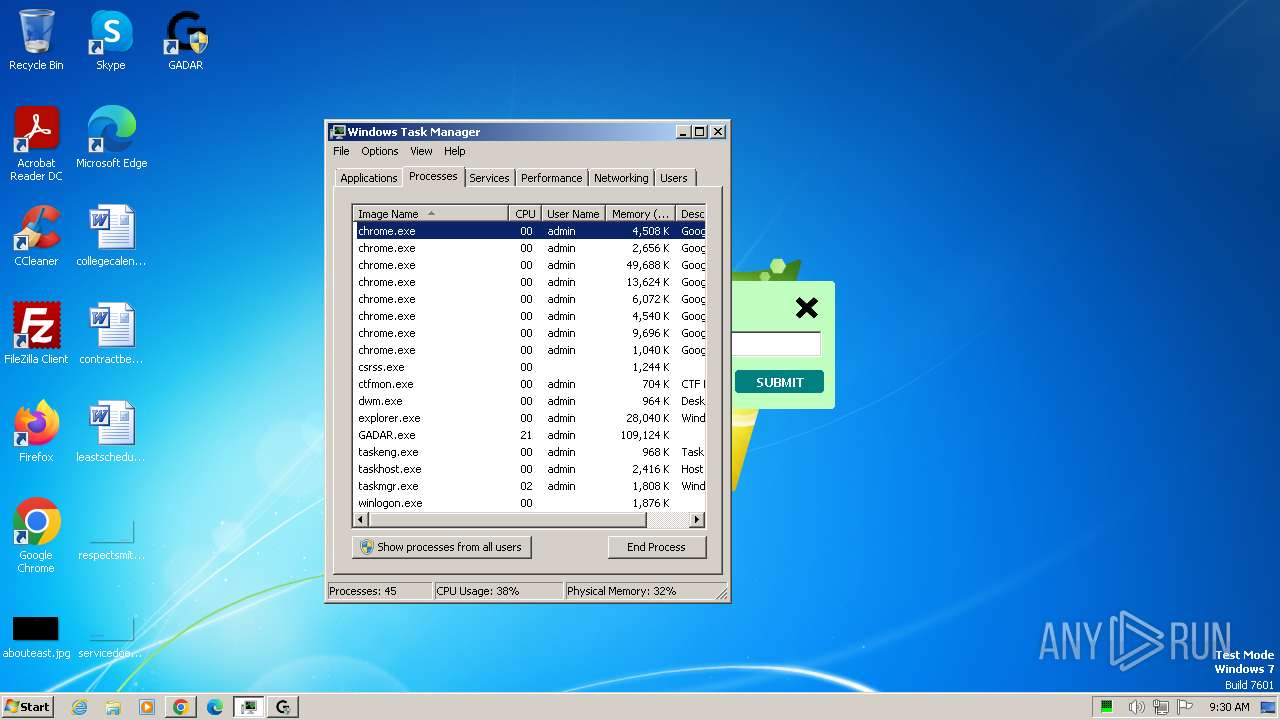This screenshot has width=1280, height=720.
Task: Select the collegecalen Word document icon
Action: tap(111, 236)
